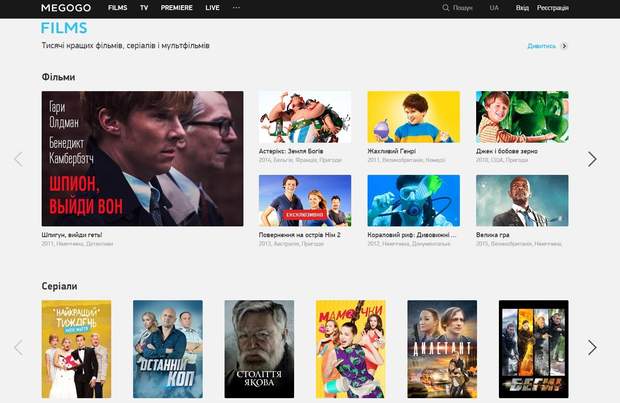
Task: Go to next series with right arrow
Action: (592, 347)
